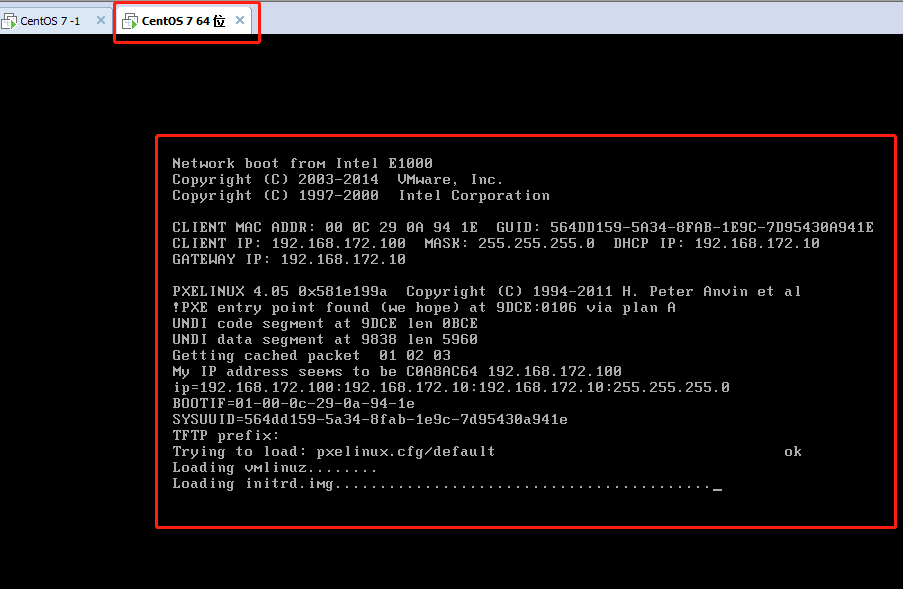Click the ip=192.168.172.100 parameter line
This screenshot has width=903, height=589.
(451, 387)
